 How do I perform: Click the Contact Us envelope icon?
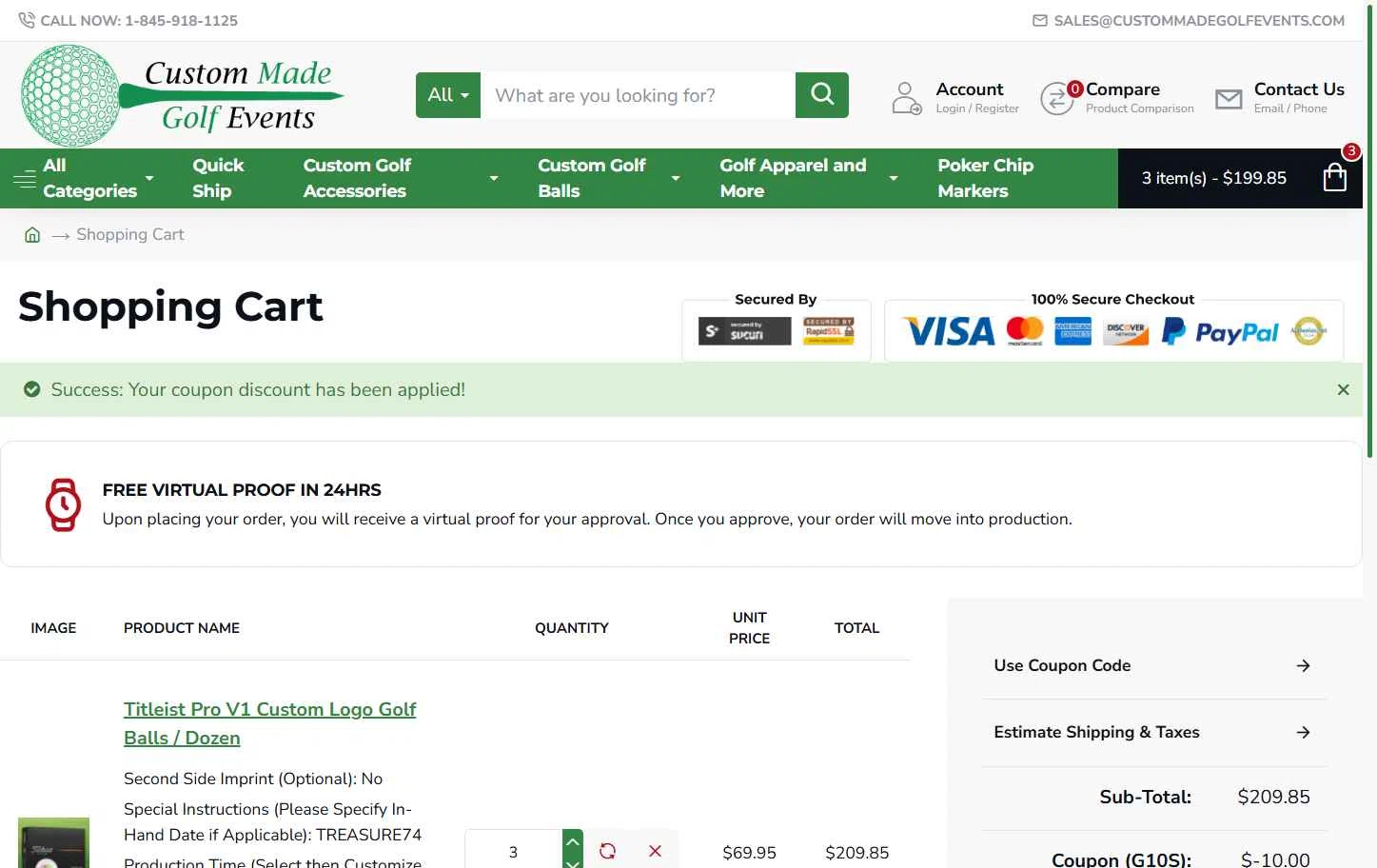pos(1229,98)
